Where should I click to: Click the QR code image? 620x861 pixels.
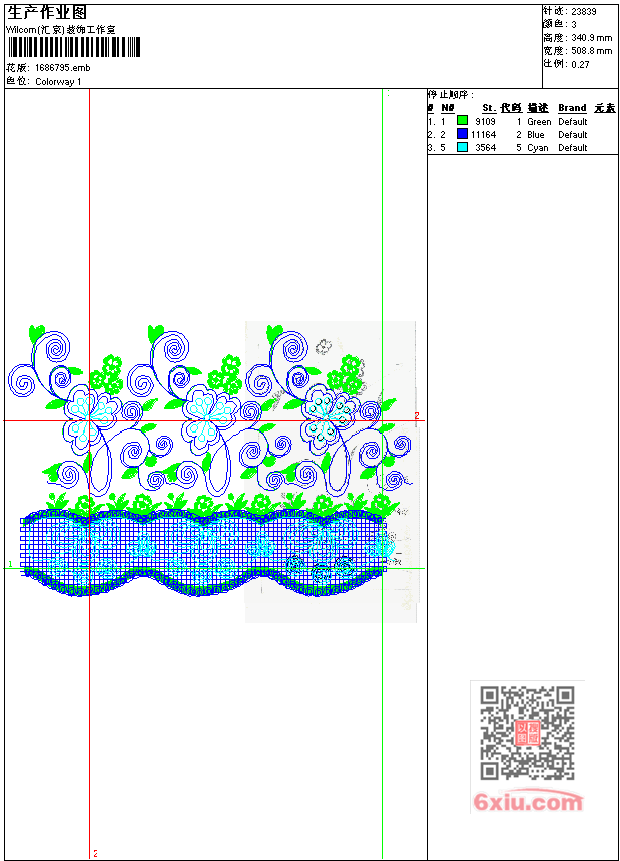click(527, 733)
